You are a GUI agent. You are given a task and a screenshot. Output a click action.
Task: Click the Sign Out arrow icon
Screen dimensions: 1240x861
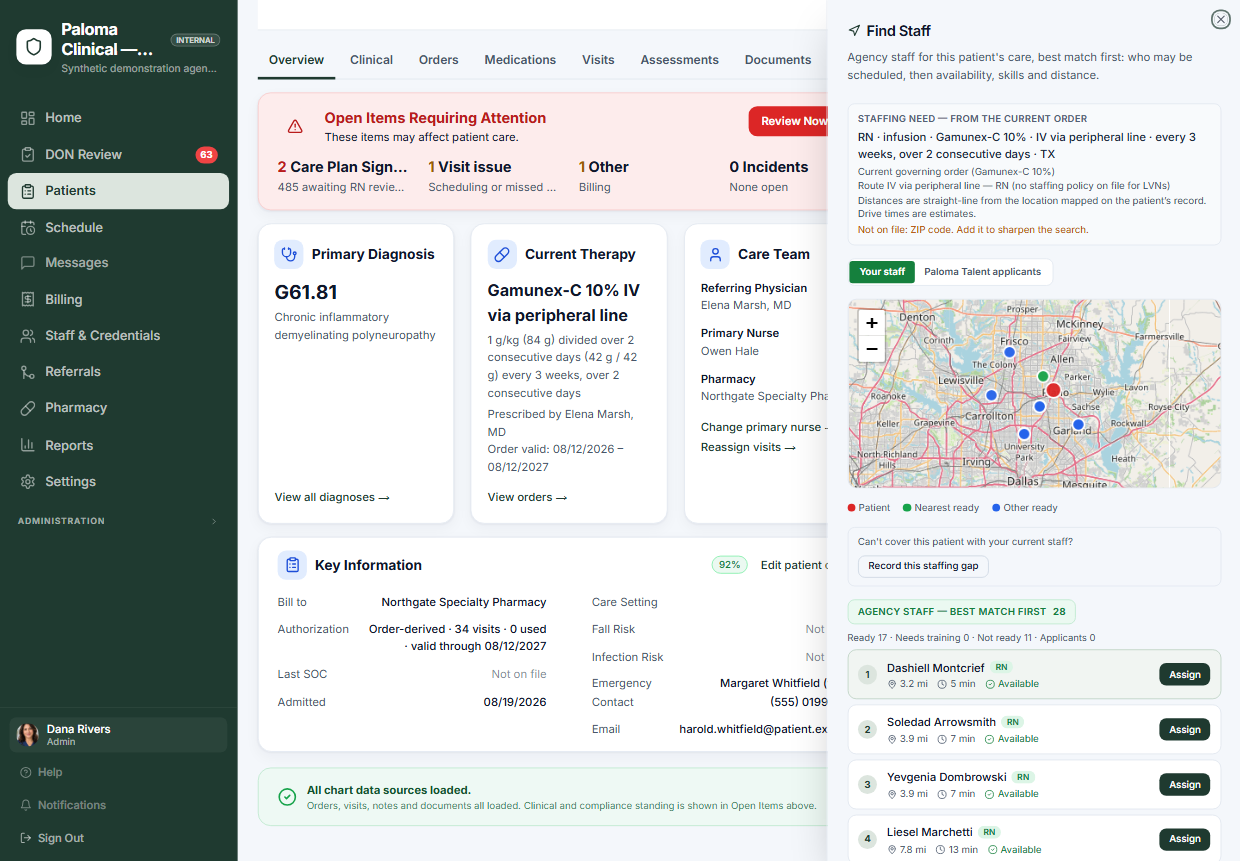click(x=26, y=839)
